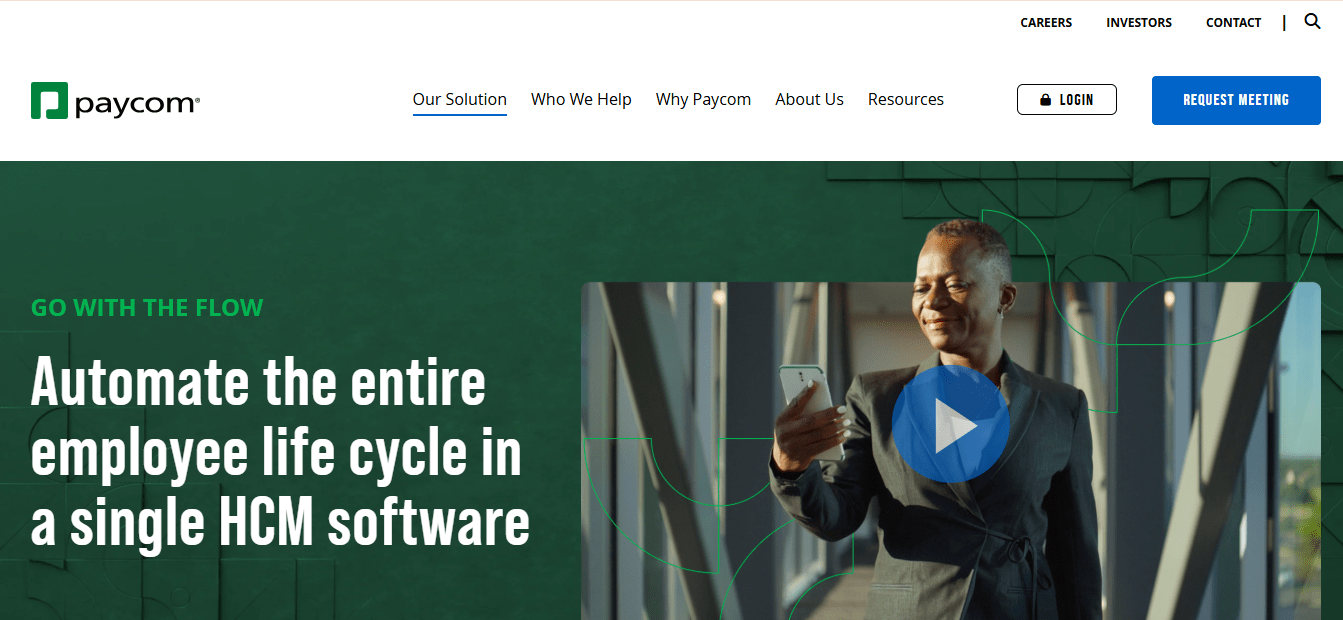Screen dimensions: 1343x620
Task: Expand the Who We Help menu
Action: coord(581,99)
